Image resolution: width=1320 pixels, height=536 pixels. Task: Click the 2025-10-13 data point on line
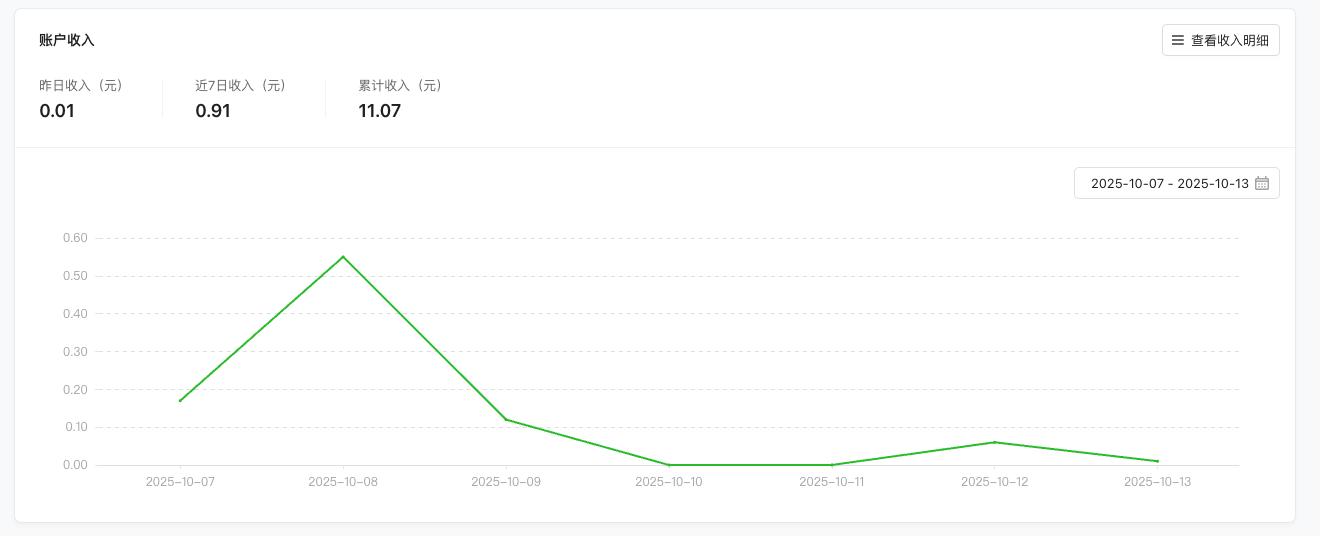point(1158,461)
